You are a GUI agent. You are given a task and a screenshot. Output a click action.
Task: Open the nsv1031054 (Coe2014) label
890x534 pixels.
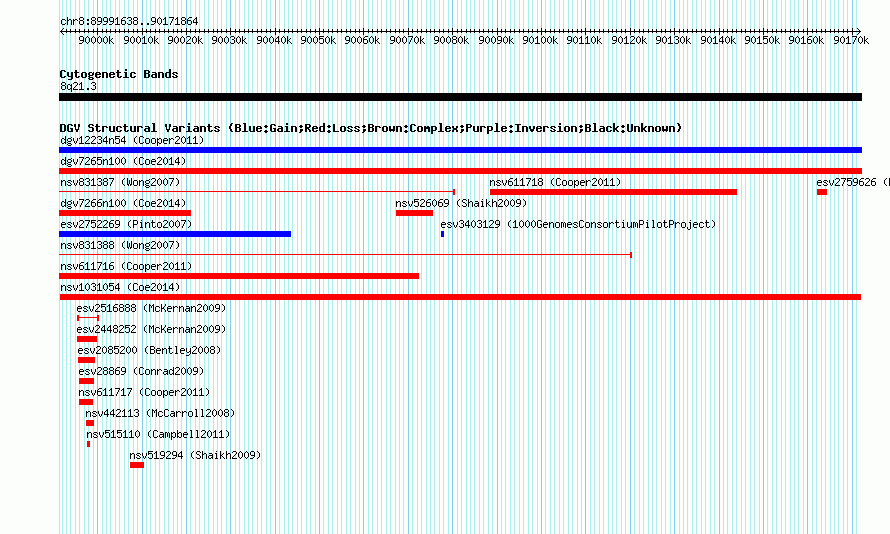120,287
